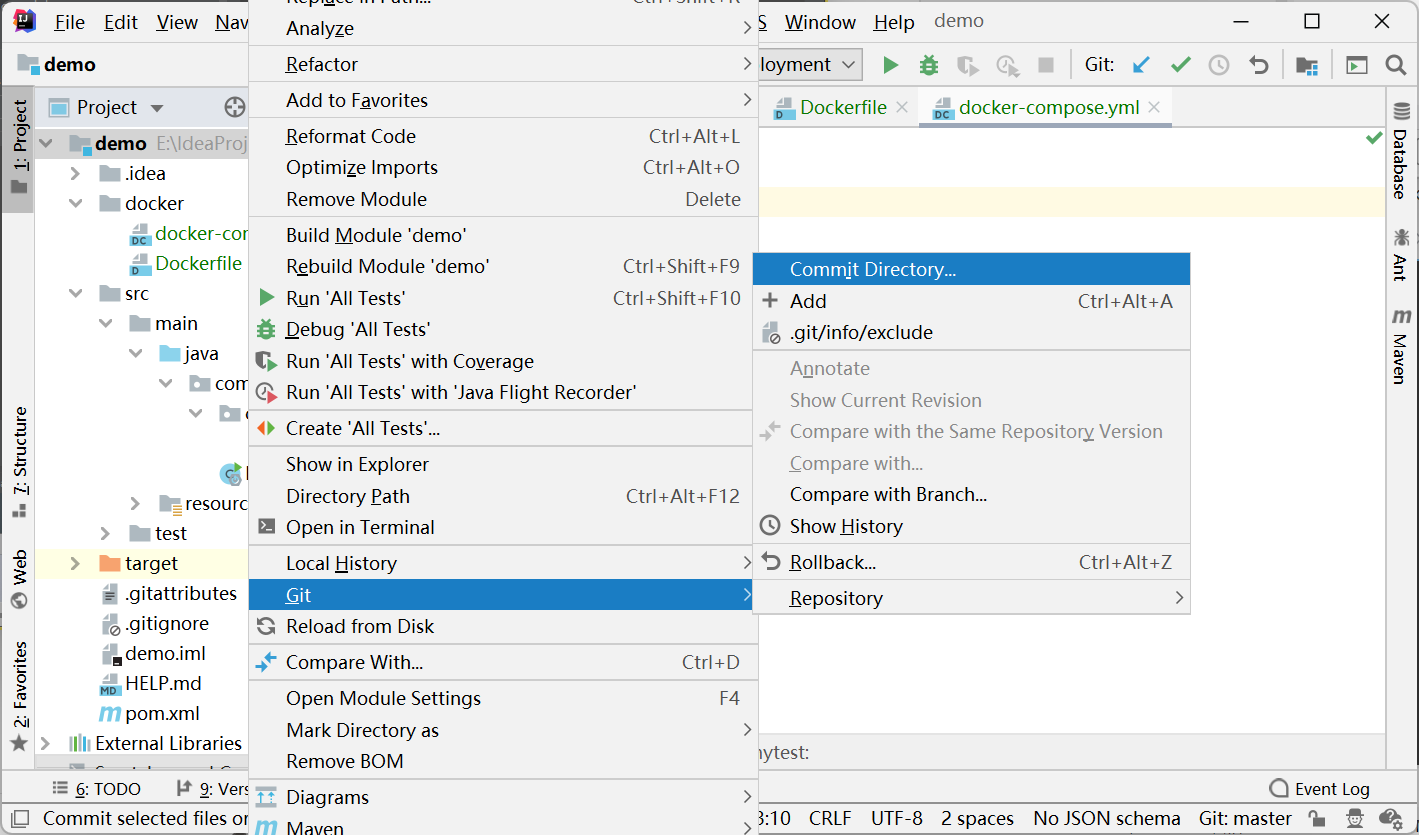Screen dimensions: 1419x835
Task: Close the Dockerfile editor tab
Action: (902, 107)
